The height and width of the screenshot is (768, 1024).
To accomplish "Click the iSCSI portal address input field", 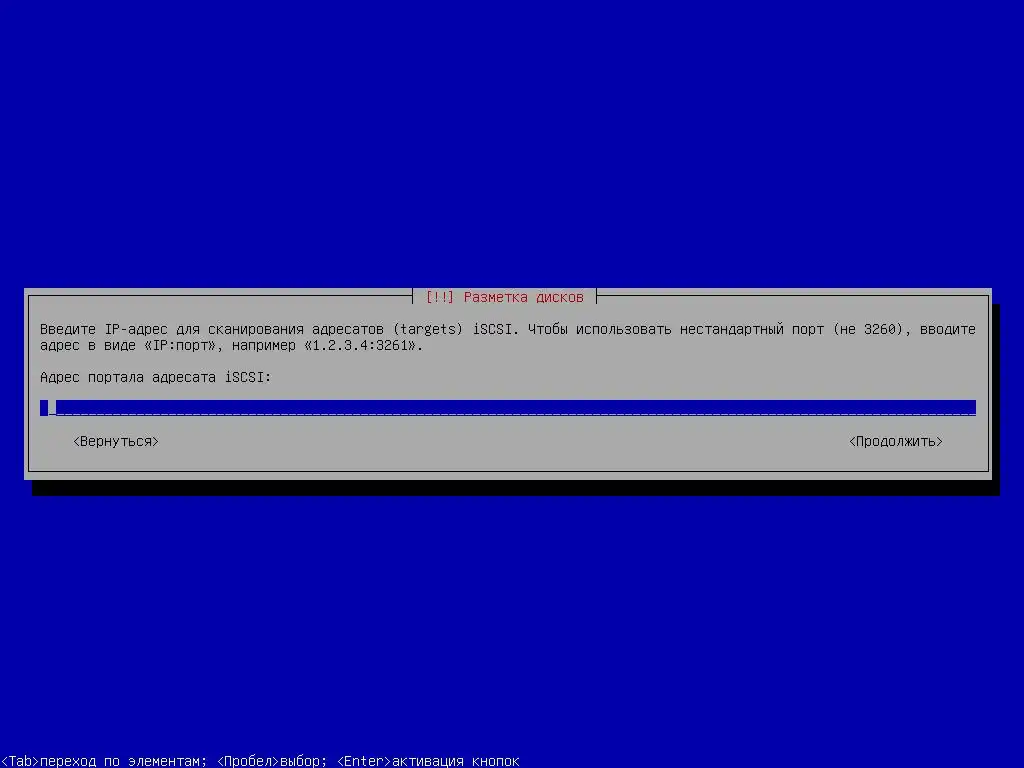I will tap(508, 408).
